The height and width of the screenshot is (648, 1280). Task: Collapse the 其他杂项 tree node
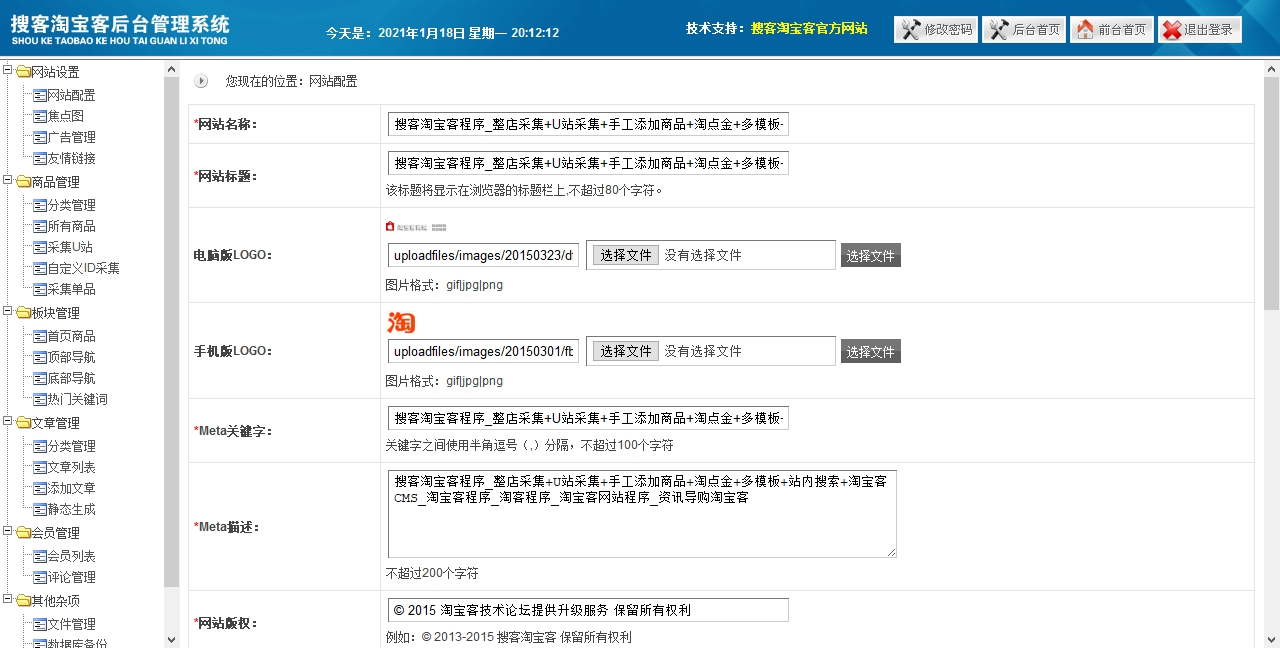(8, 599)
